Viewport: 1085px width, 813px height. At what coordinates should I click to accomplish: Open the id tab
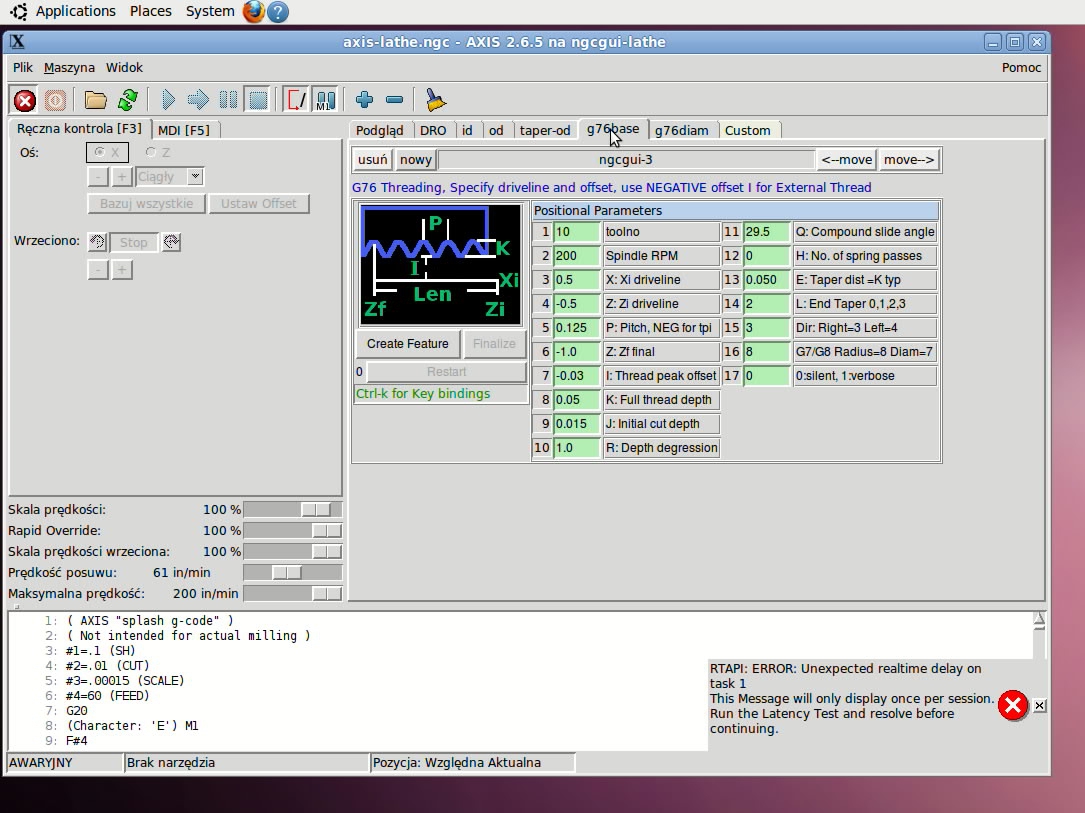coord(467,130)
